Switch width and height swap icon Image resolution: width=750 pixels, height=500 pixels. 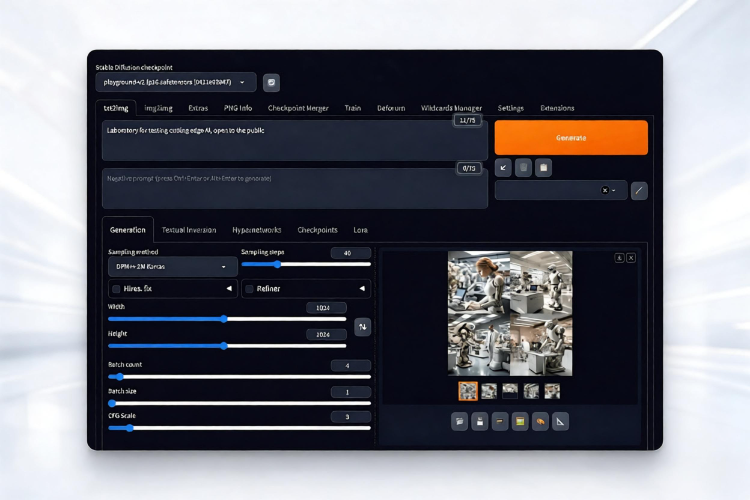click(363, 327)
